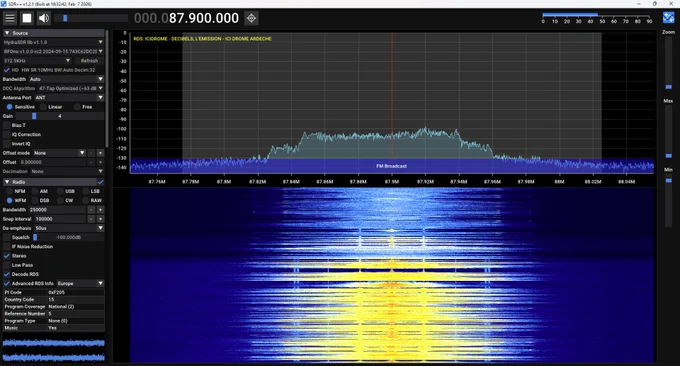The image size is (680, 366).
Task: Decrease the Offset value with minus
Action: (x=91, y=162)
